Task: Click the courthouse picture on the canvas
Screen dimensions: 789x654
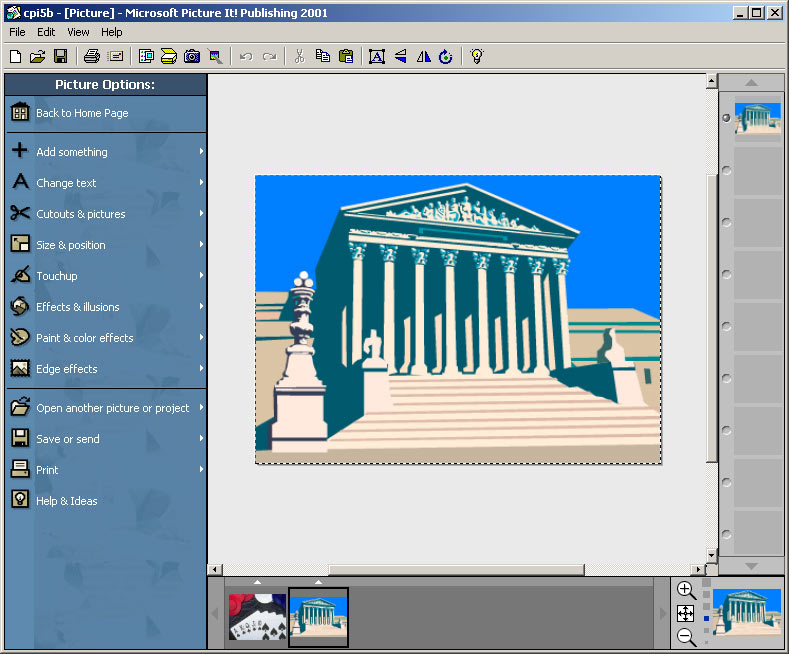Action: coord(458,319)
